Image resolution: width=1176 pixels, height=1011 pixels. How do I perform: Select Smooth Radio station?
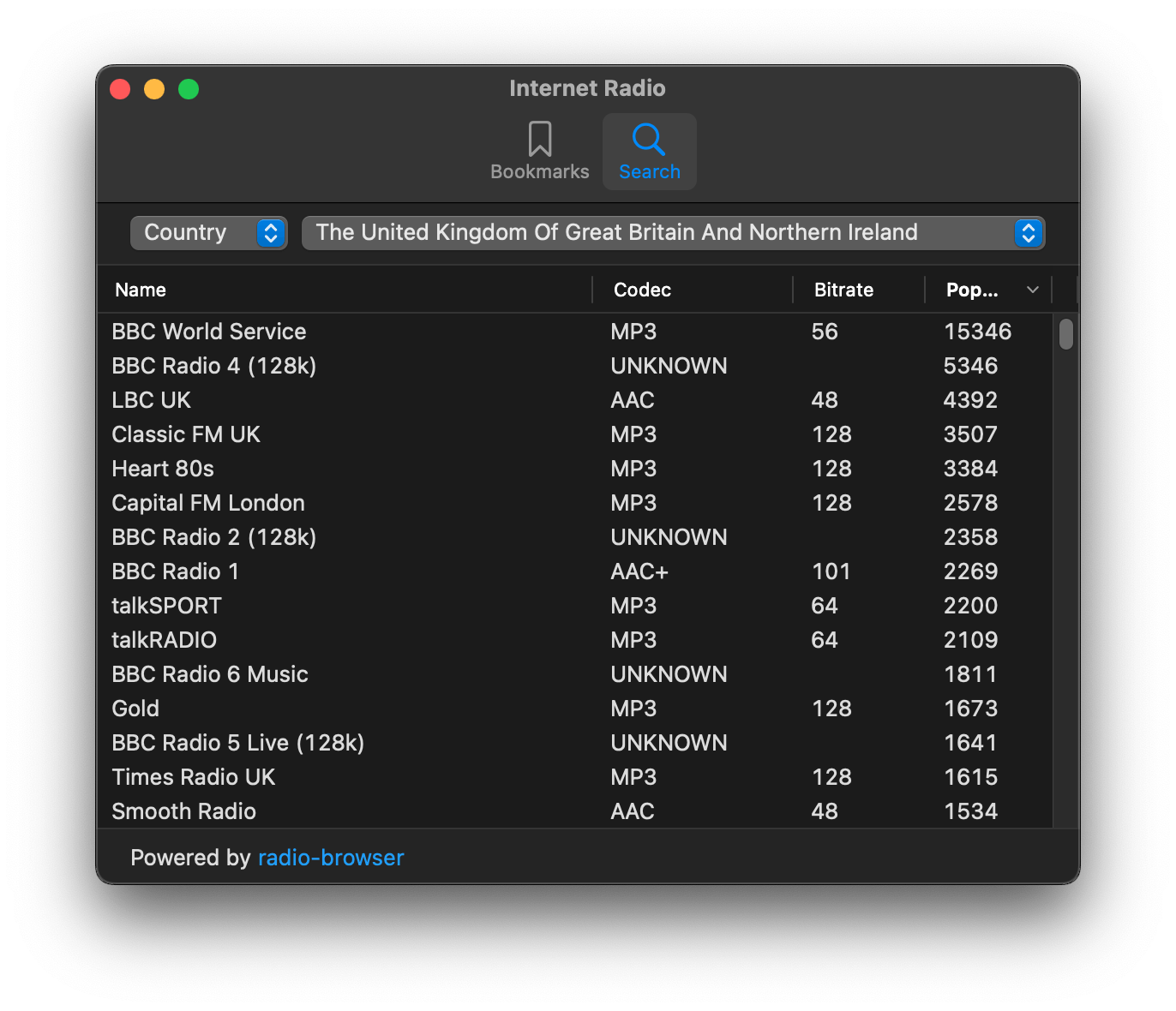[575, 811]
